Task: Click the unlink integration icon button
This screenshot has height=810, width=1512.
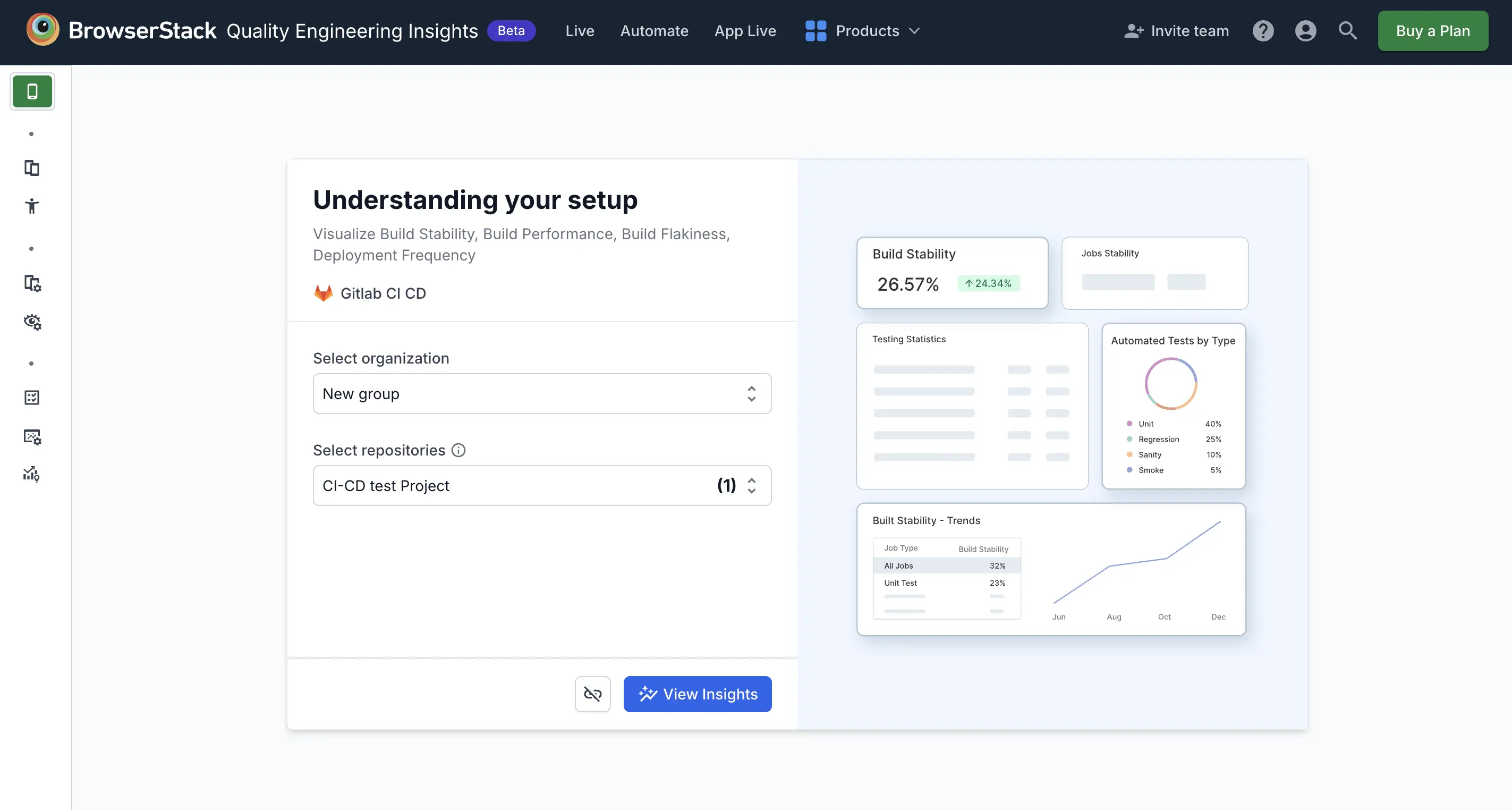Action: (x=593, y=694)
